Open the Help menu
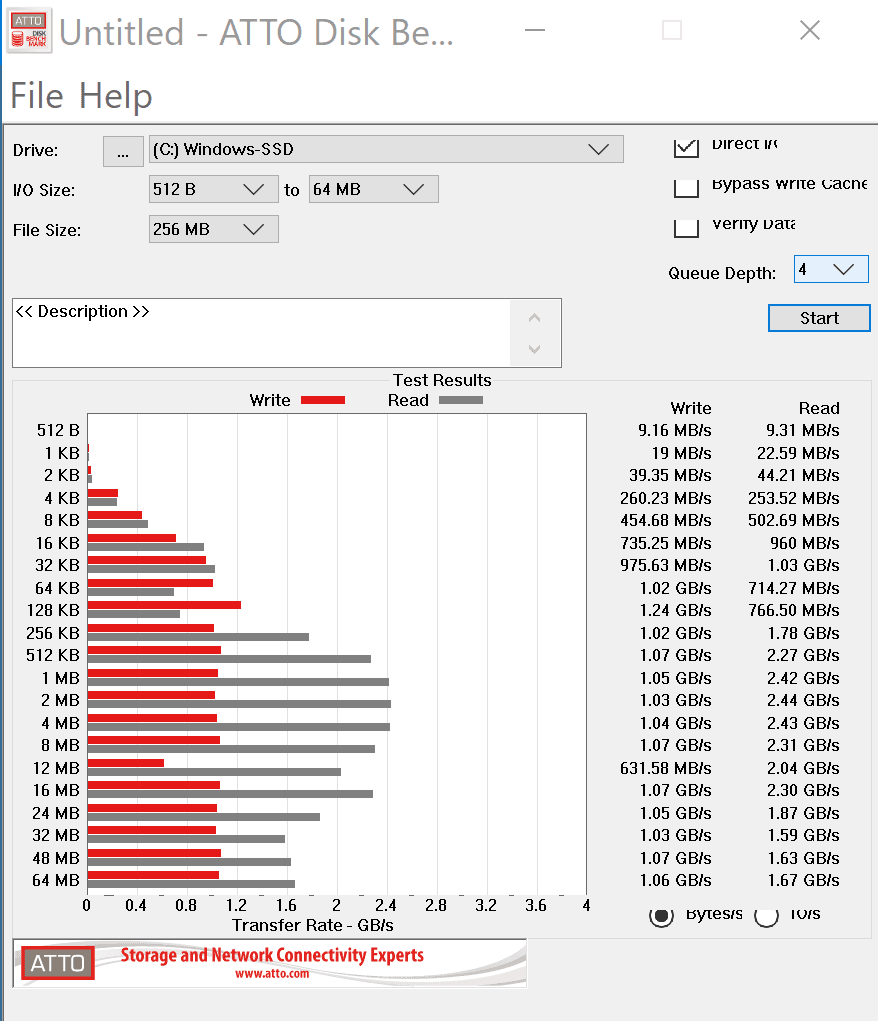 (116, 96)
